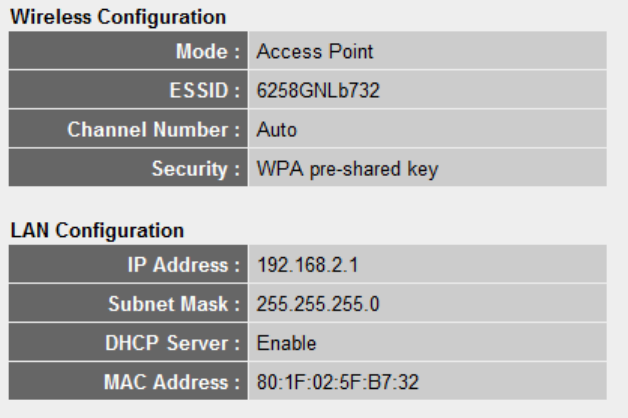Click the IP Address label
Image resolution: width=628 pixels, height=418 pixels.
tap(183, 265)
